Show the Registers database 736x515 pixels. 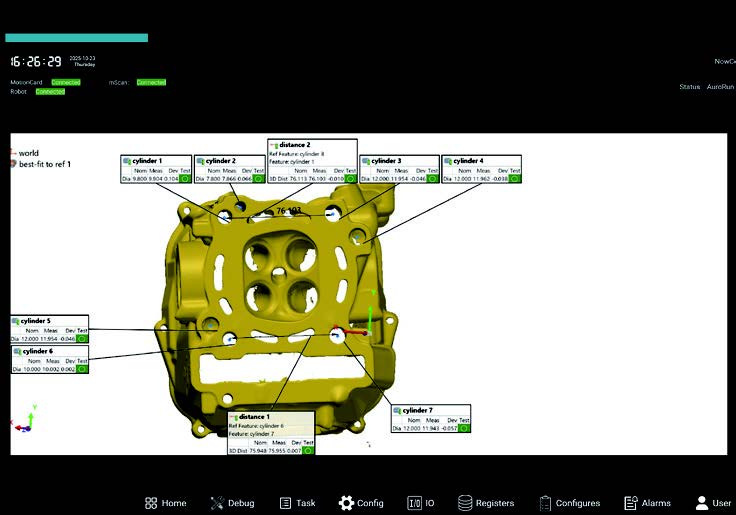click(486, 503)
